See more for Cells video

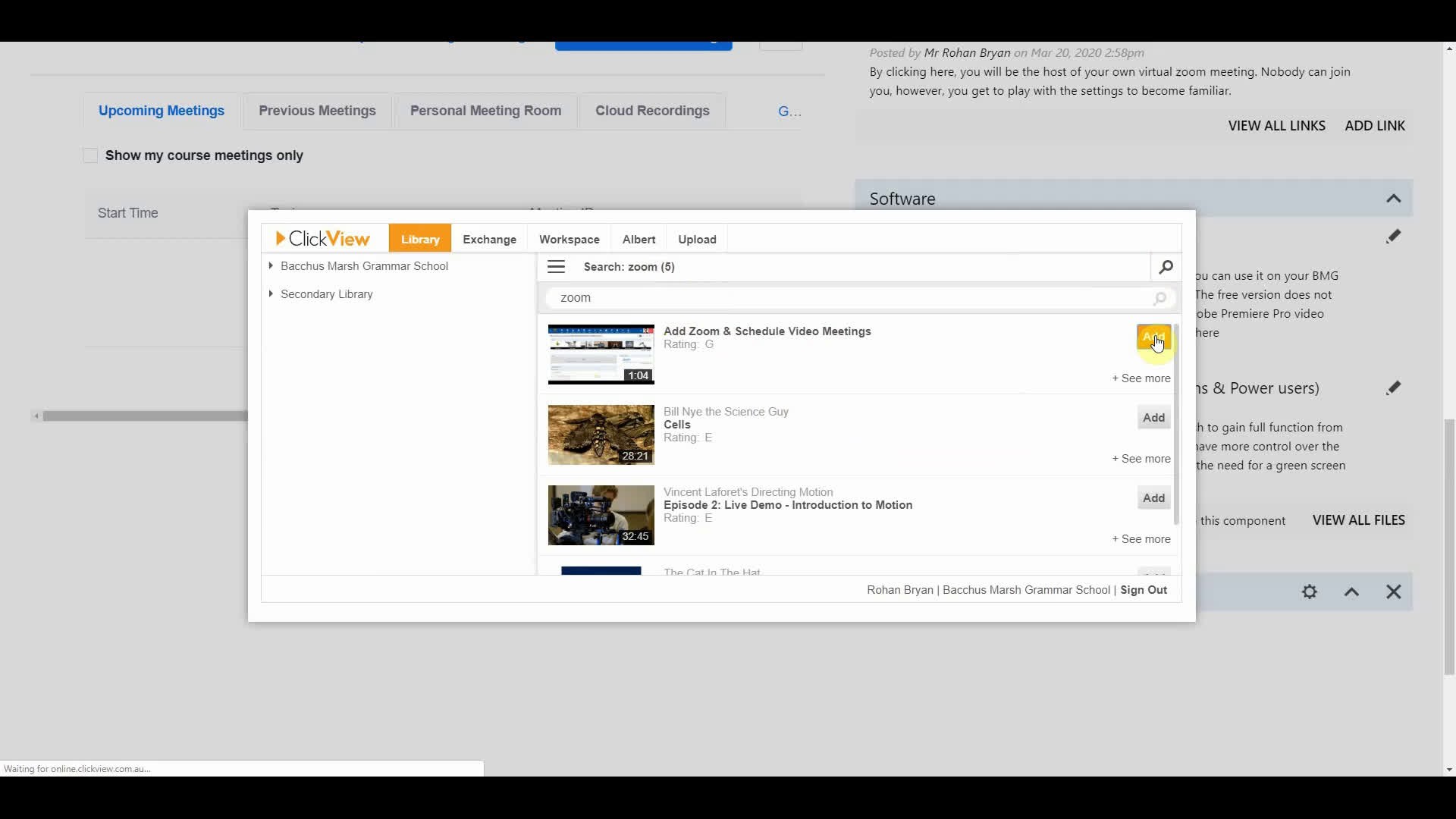coord(1141,459)
